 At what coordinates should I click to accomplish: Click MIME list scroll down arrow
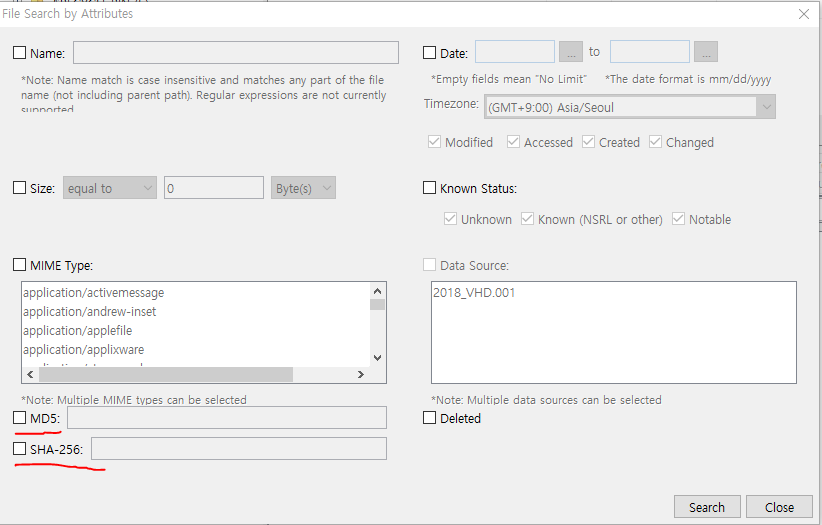click(377, 358)
